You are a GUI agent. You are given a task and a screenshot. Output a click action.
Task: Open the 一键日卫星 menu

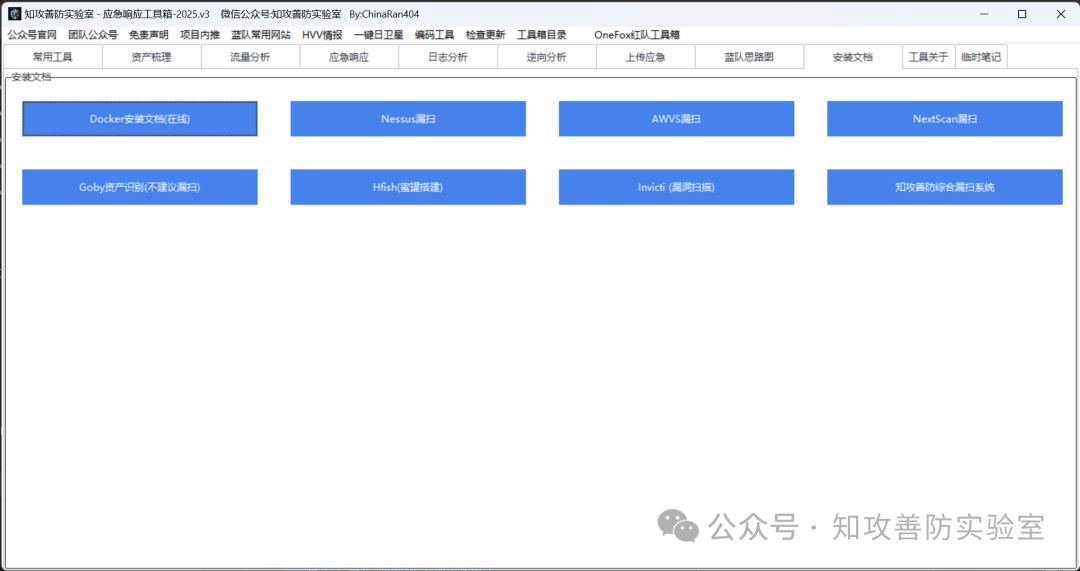[x=379, y=35]
